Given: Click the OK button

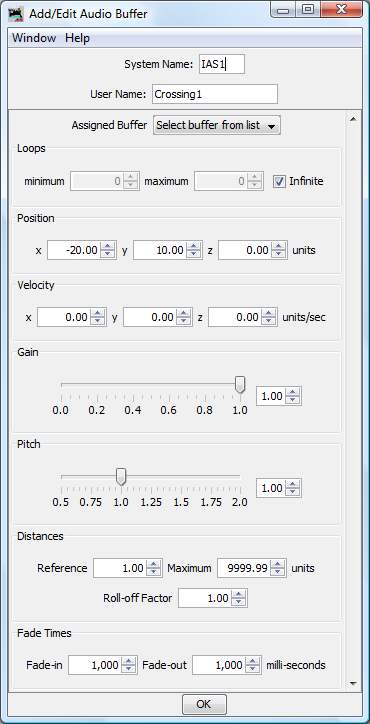Looking at the screenshot, I should click(x=204, y=704).
